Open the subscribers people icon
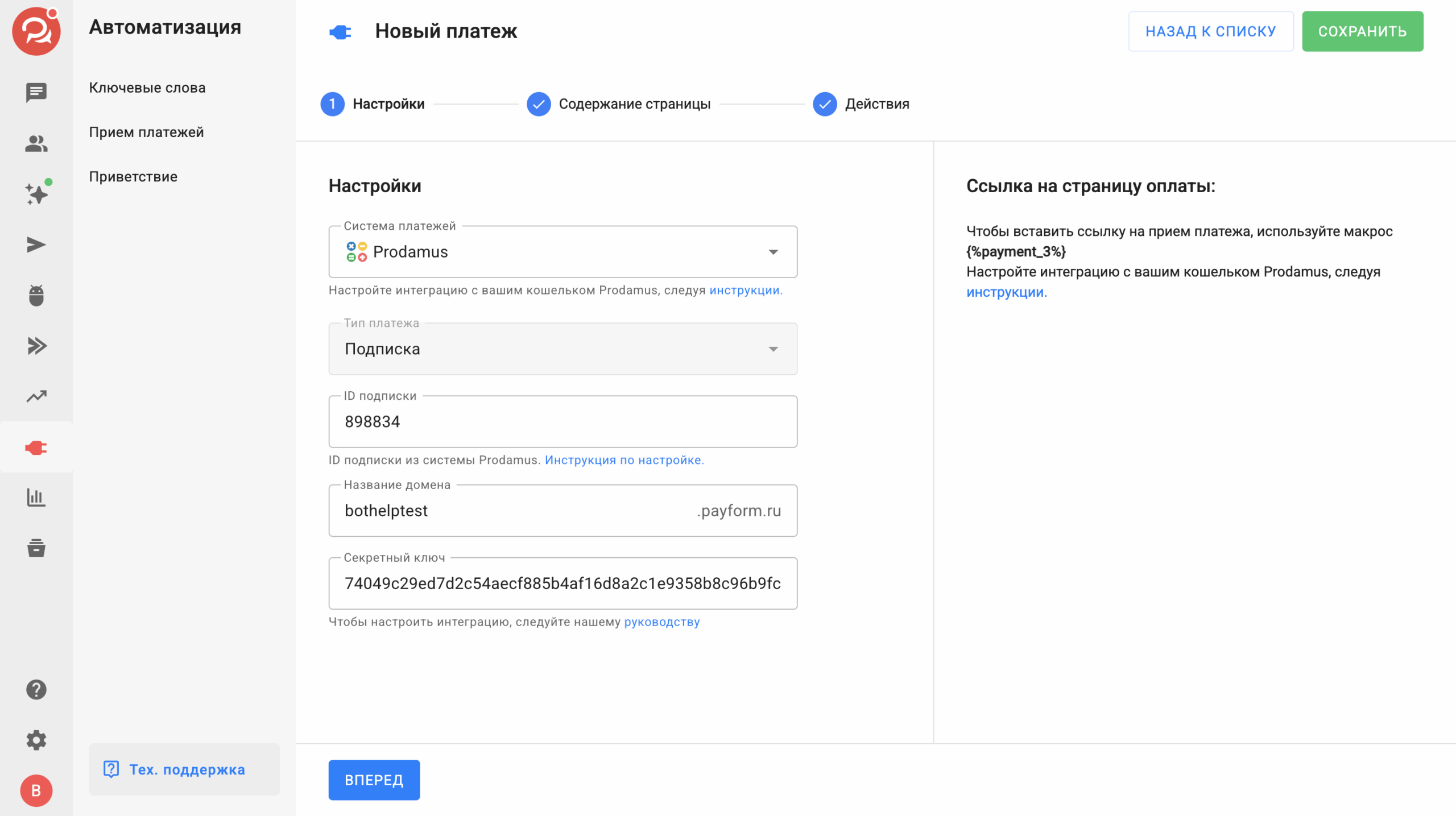1456x816 pixels. 36,143
